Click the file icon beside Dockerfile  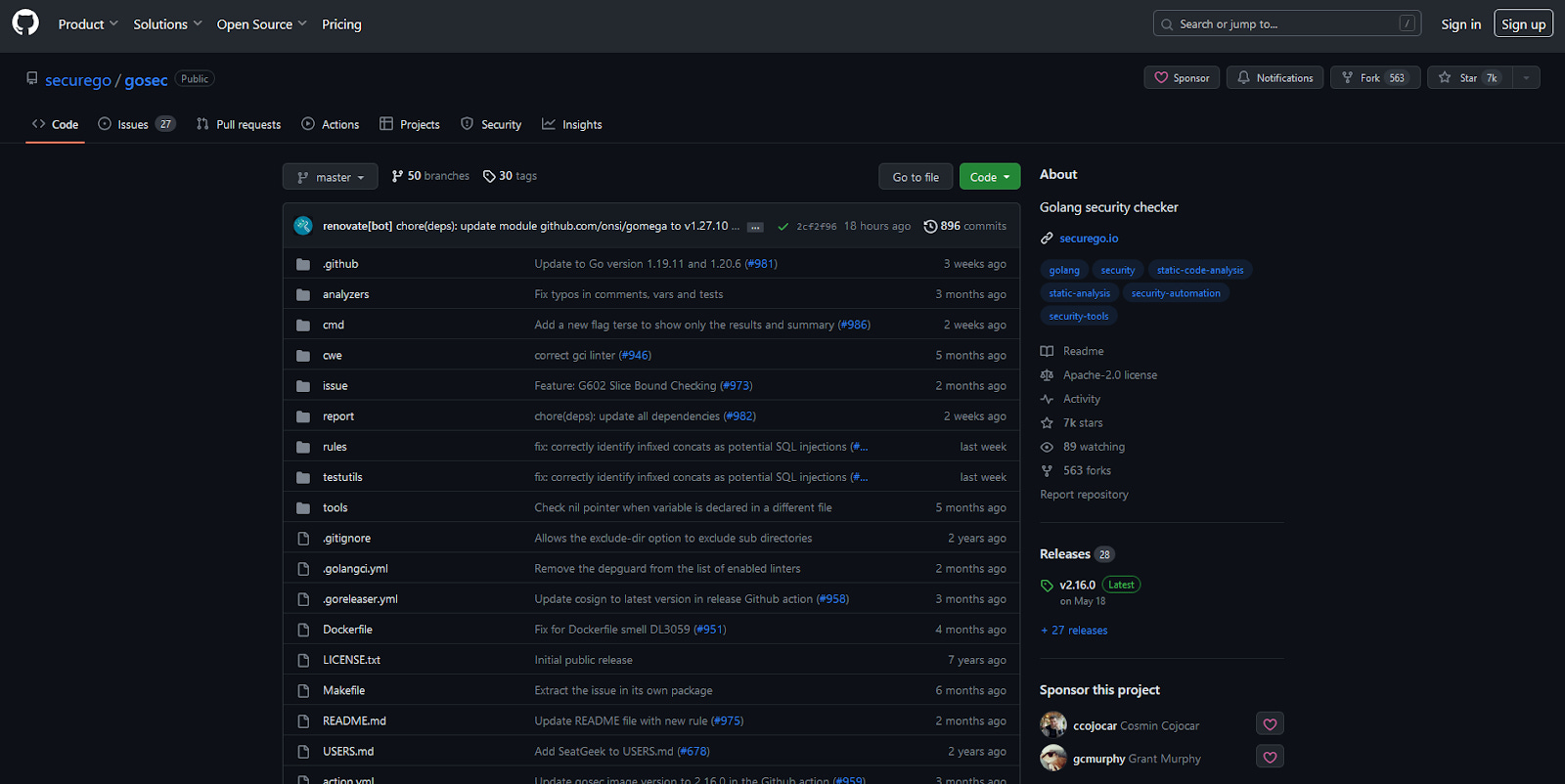click(303, 630)
